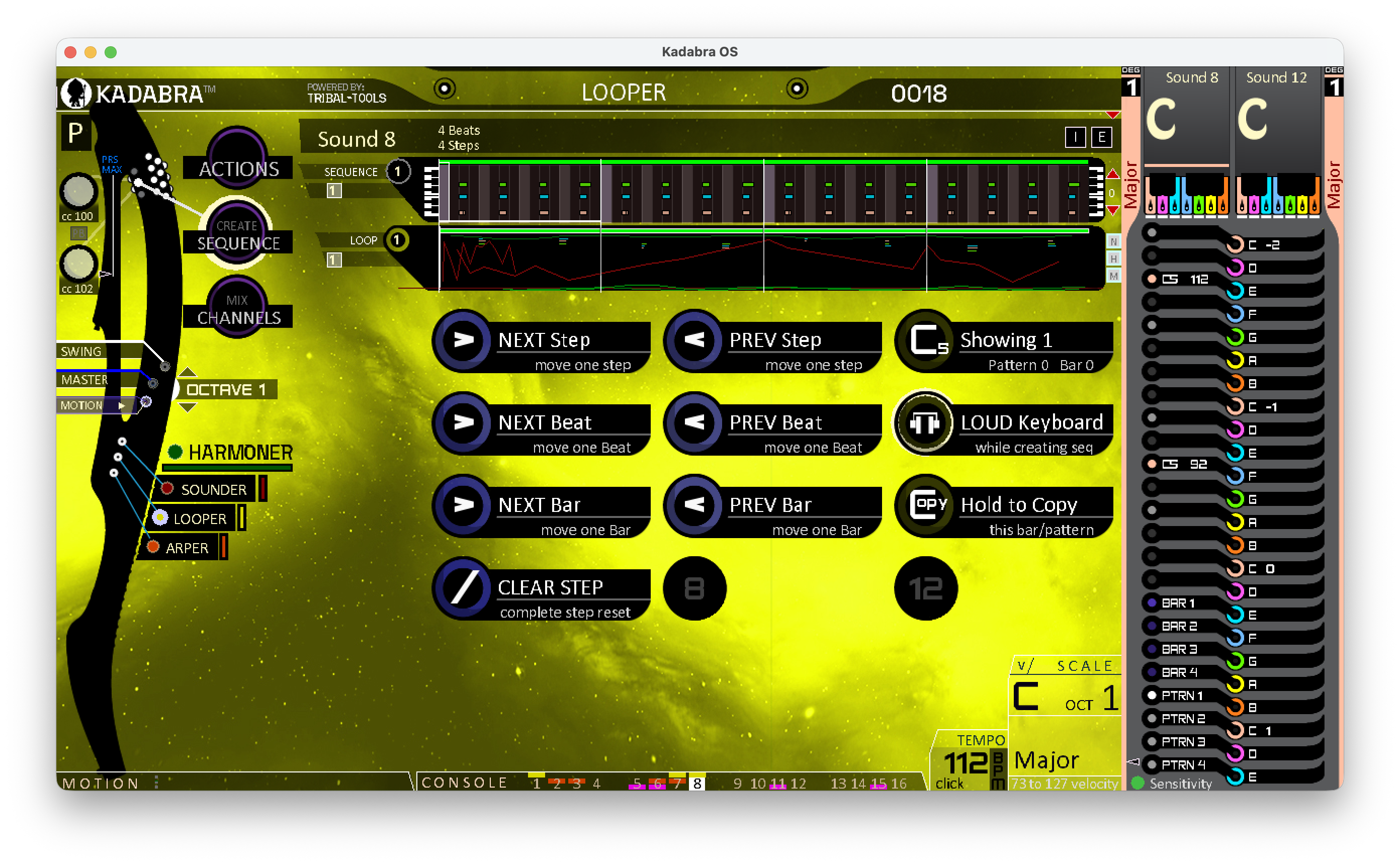Click the circular target right of LOOPER

(797, 89)
